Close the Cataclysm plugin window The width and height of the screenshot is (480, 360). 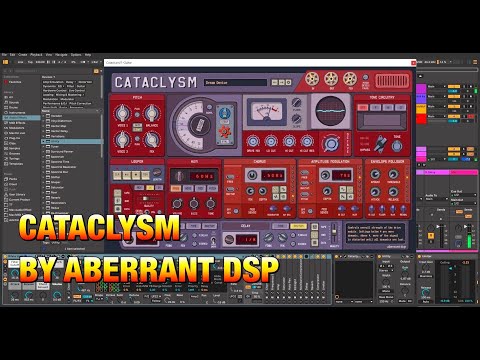tap(413, 62)
